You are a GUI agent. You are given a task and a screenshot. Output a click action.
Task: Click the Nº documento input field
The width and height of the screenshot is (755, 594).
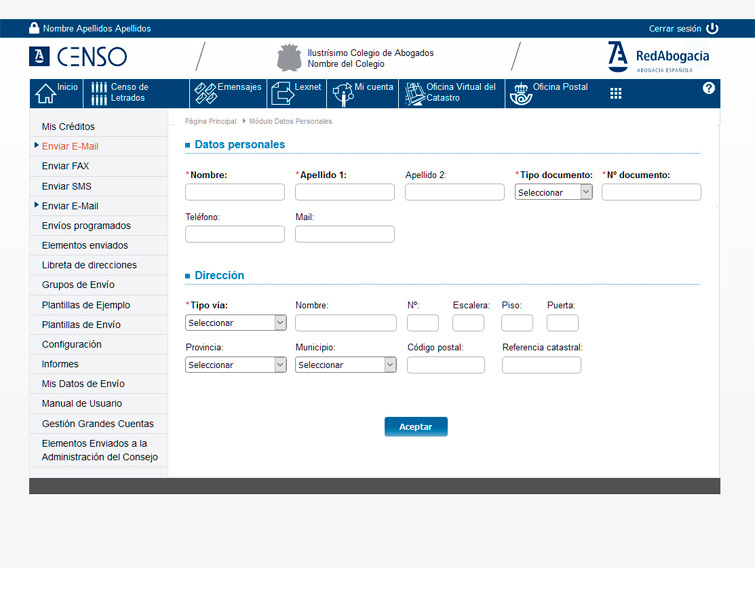(651, 192)
